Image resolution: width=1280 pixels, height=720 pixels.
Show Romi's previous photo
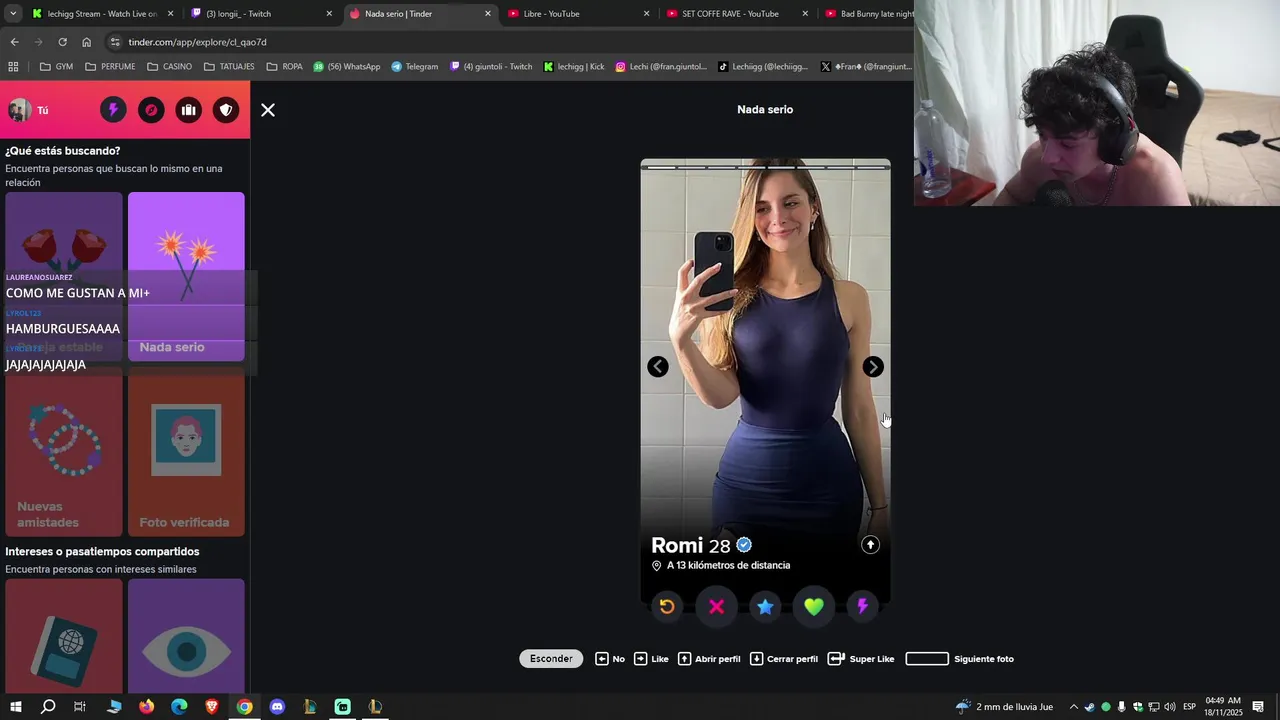658,367
